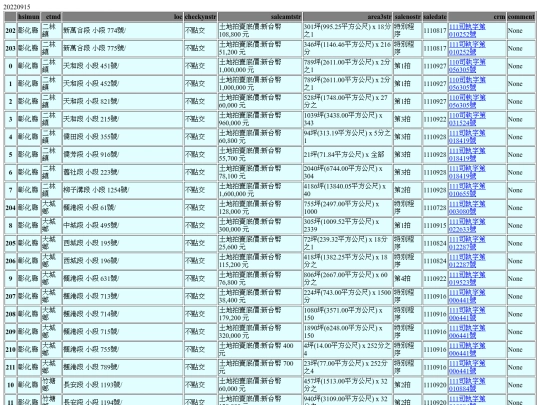Image resolution: width=540 pixels, height=405 pixels.
Task: Click the loc cell ending 451號
Action: (x=123, y=66)
